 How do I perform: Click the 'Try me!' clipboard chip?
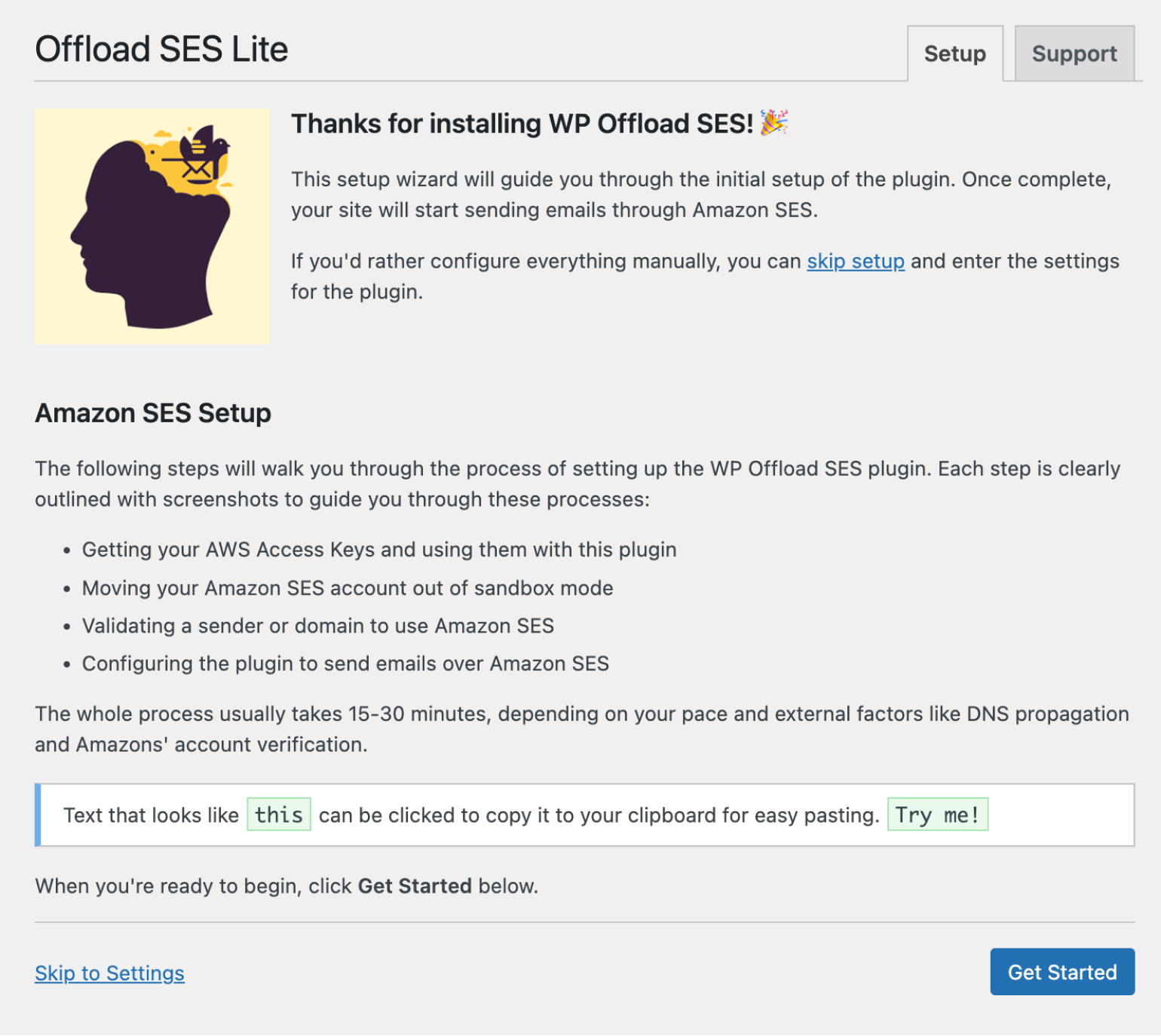938,814
